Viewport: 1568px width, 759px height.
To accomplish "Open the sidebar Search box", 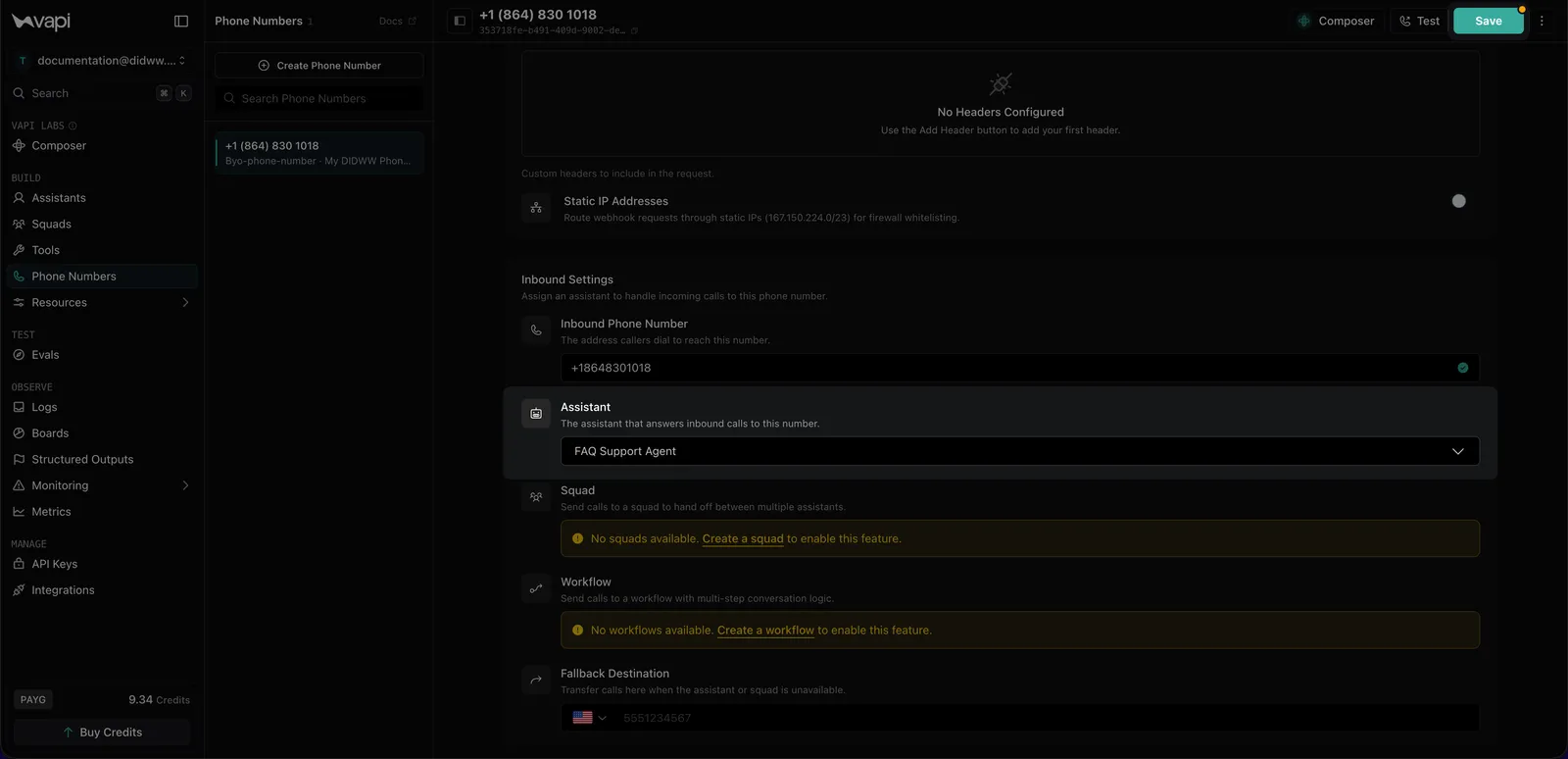I will (x=102, y=93).
